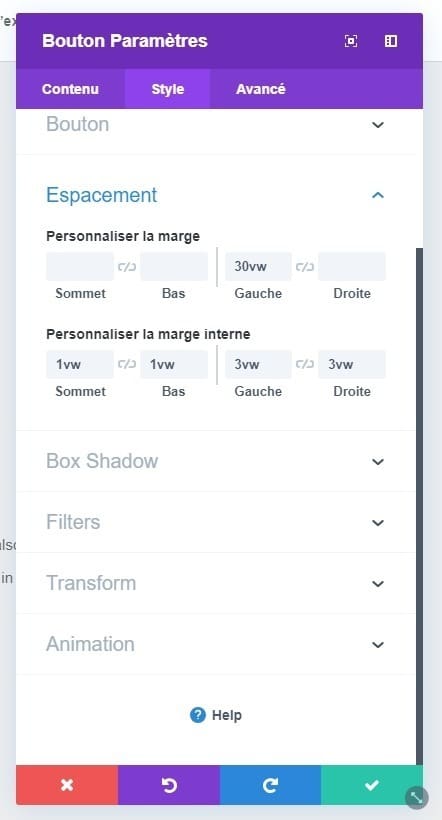The width and height of the screenshot is (442, 820).
Task: Toggle link between margin Gauche and Droite
Action: [x=305, y=267]
